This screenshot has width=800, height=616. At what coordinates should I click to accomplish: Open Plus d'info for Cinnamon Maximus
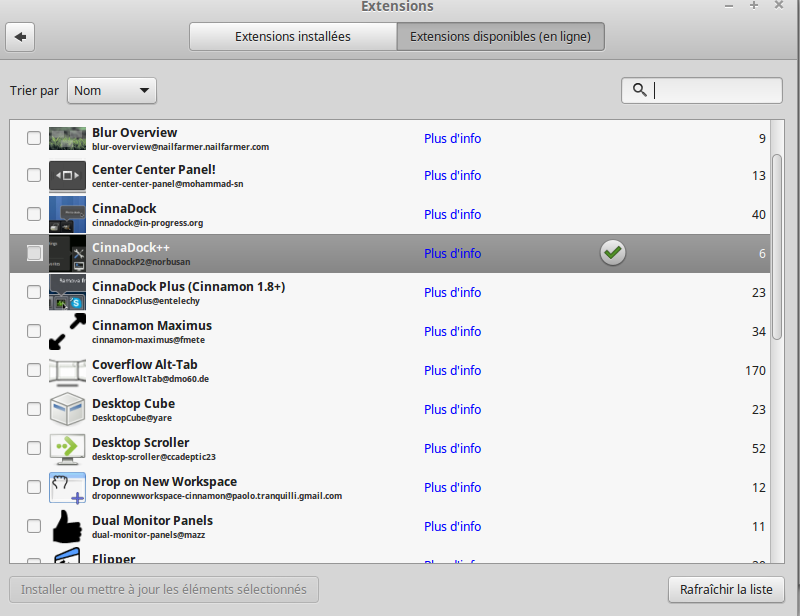452,331
